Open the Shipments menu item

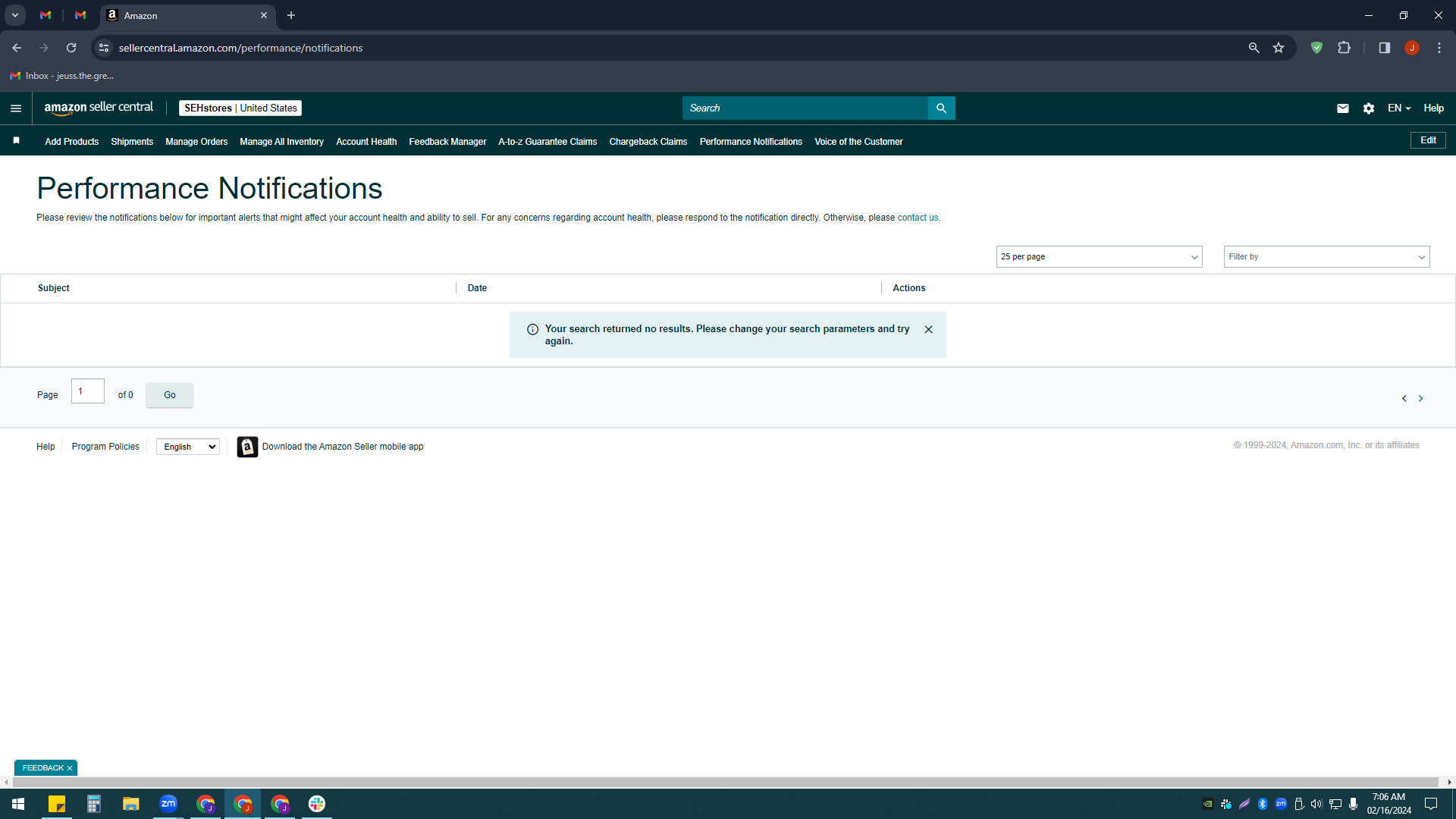(132, 142)
